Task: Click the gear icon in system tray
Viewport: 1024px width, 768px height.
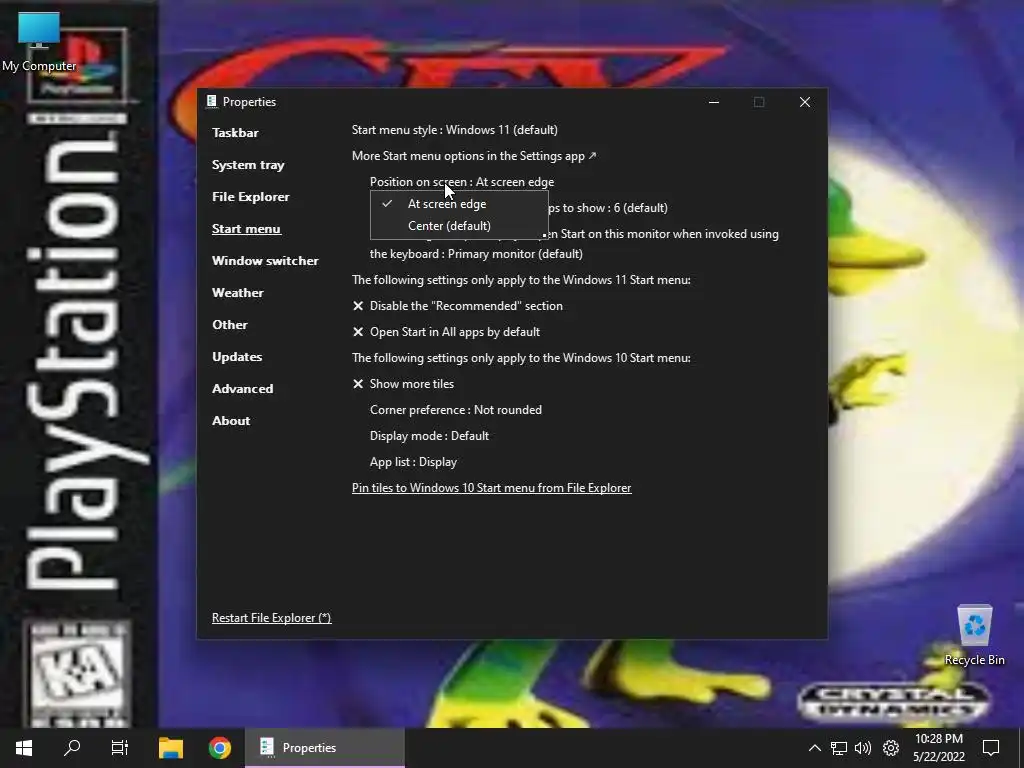Action: pos(891,748)
